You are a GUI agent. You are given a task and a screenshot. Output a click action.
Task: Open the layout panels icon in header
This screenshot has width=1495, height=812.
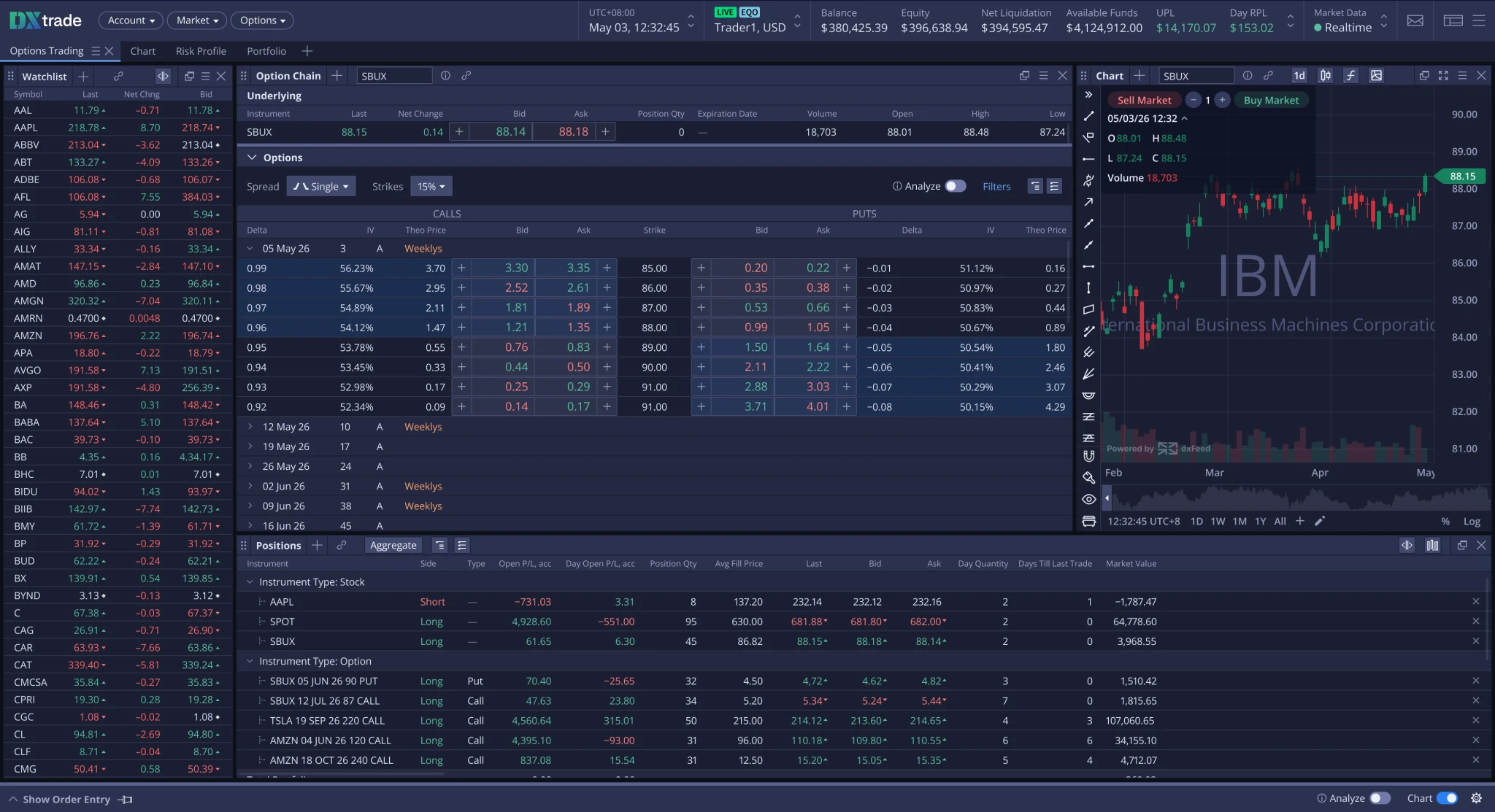click(1453, 20)
